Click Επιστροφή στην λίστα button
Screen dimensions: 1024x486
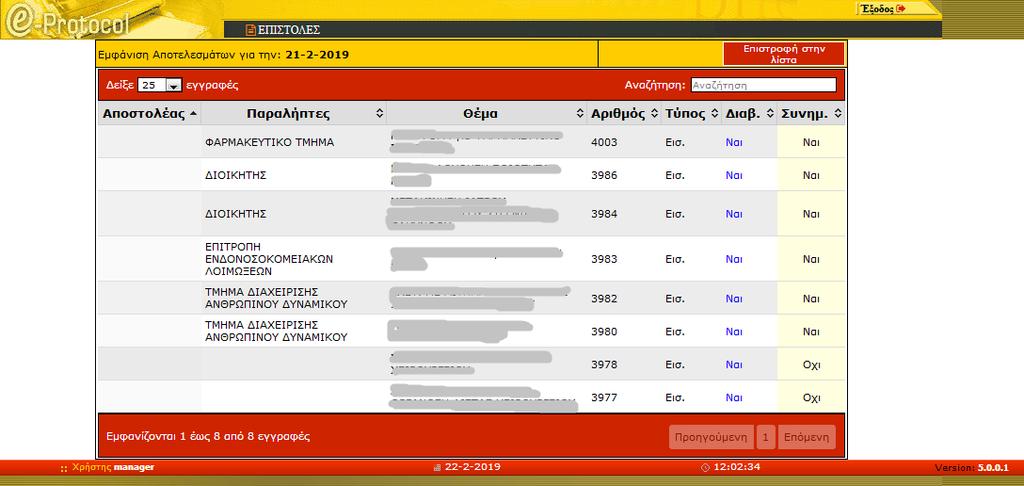point(784,54)
